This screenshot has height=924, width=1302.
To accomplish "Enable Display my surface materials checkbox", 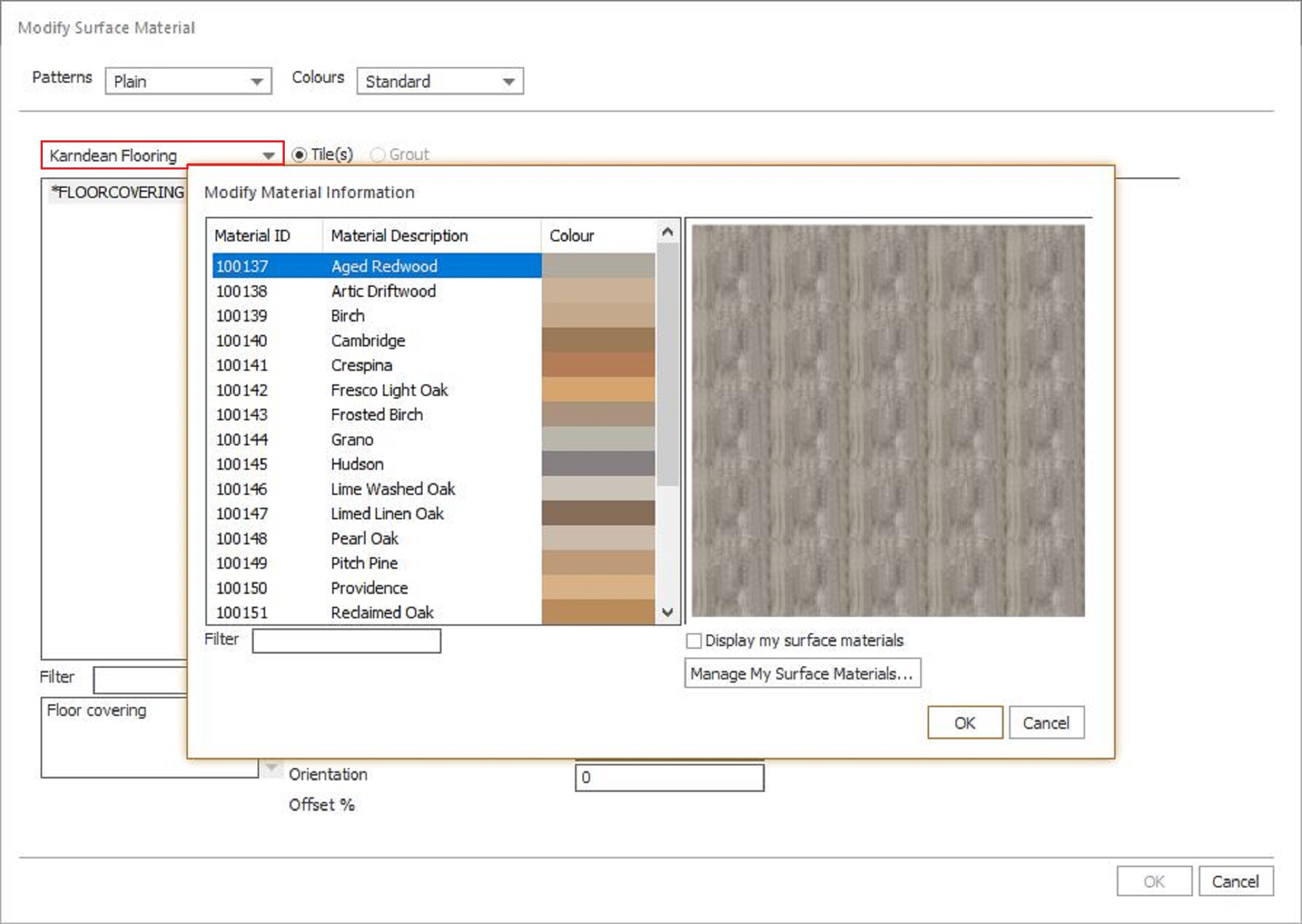I will pyautogui.click(x=694, y=641).
